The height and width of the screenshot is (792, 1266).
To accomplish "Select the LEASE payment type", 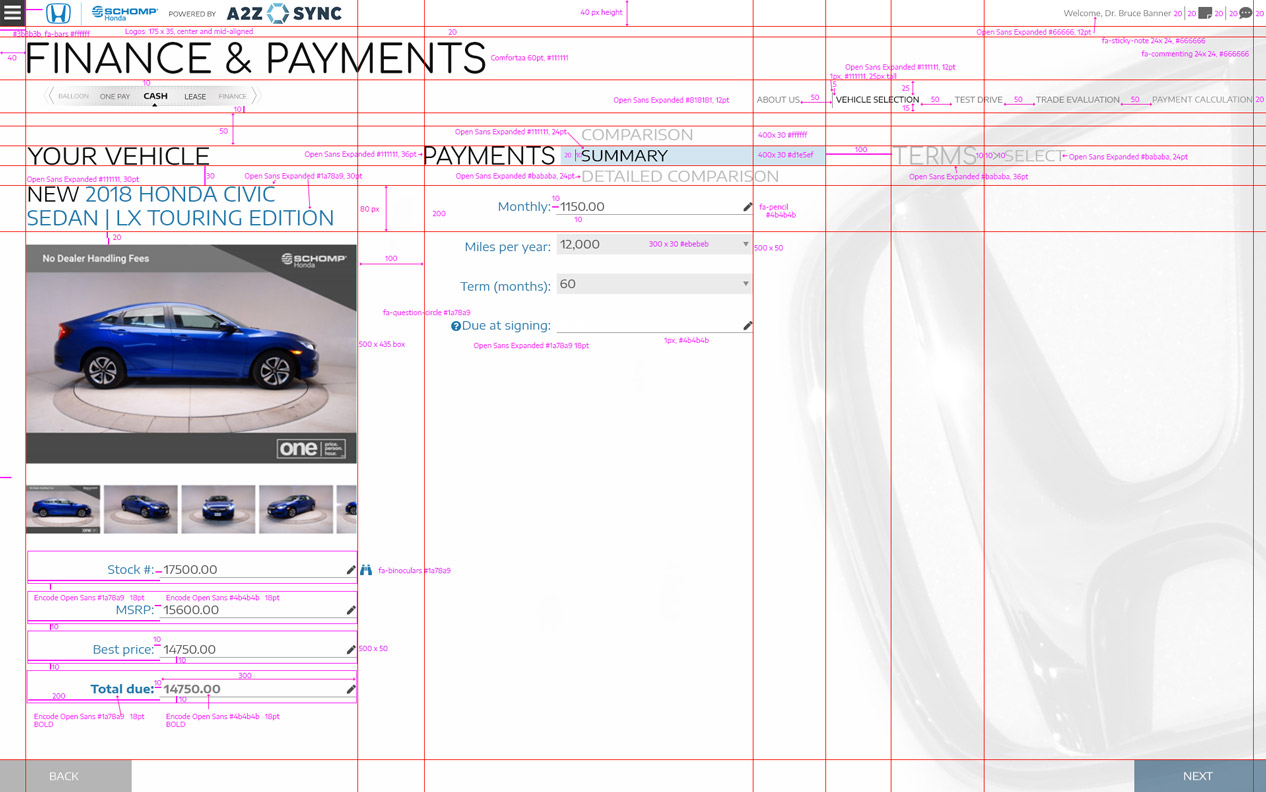I will pos(195,97).
